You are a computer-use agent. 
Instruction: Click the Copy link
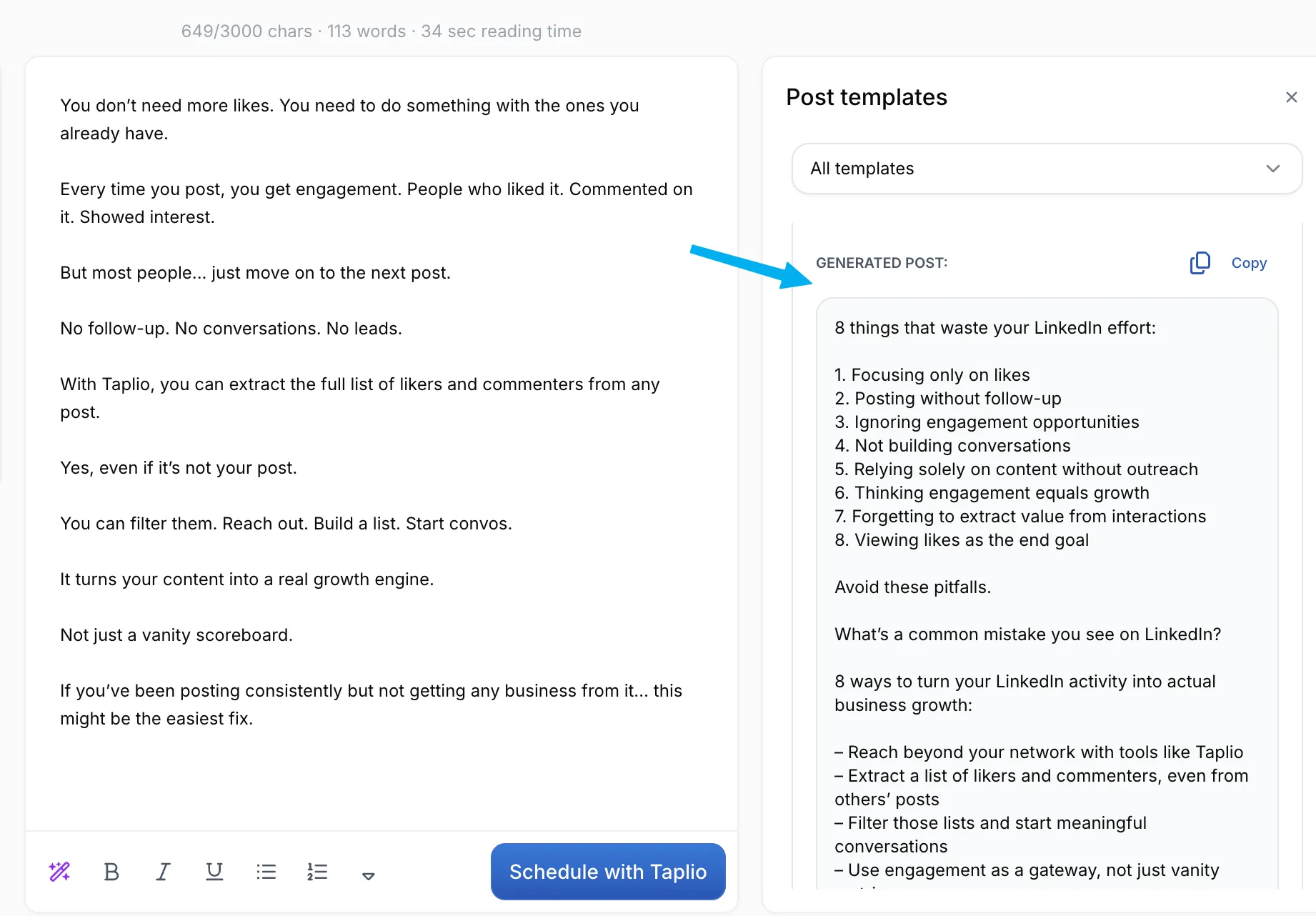point(1249,263)
